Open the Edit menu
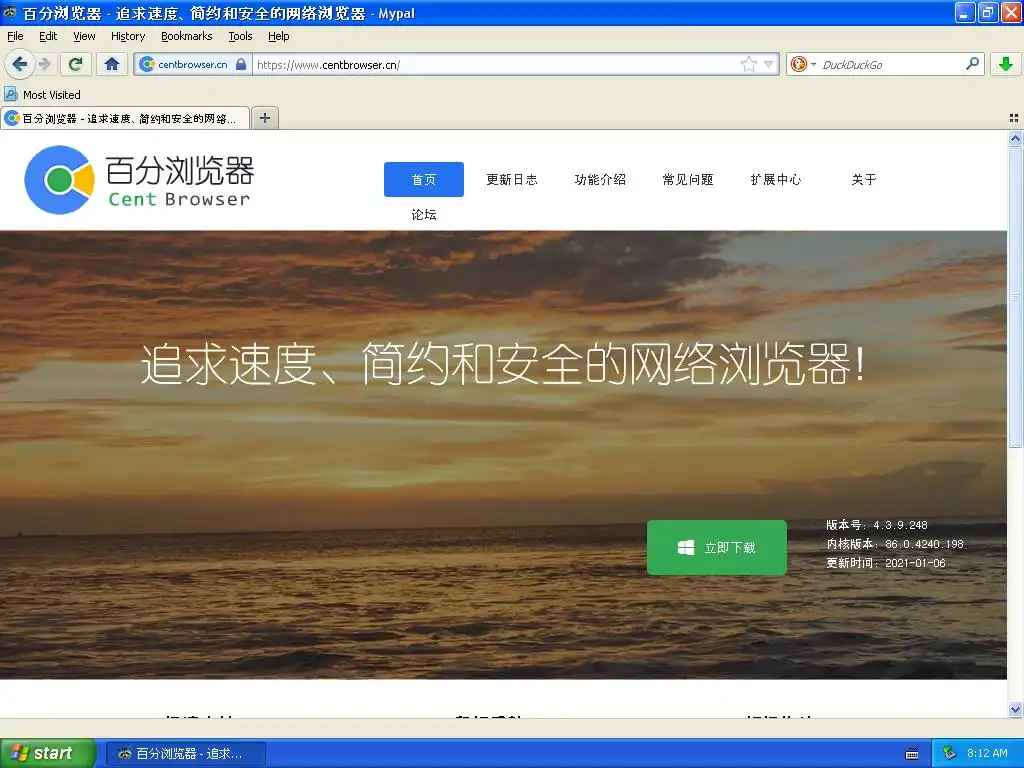 [48, 36]
